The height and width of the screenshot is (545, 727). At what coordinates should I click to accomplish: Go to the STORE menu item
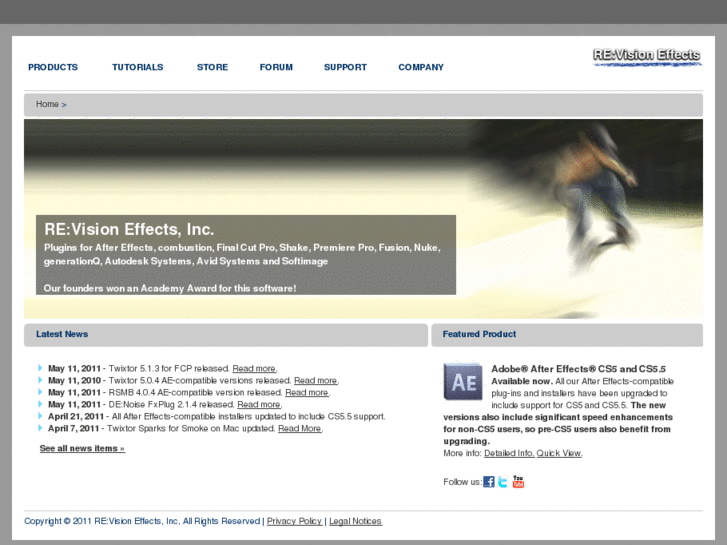[x=212, y=67]
